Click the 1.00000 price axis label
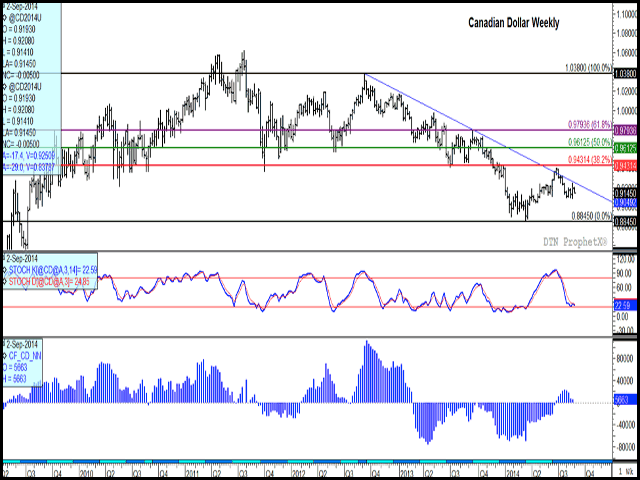Viewport: 640px width, 480px height. (627, 111)
